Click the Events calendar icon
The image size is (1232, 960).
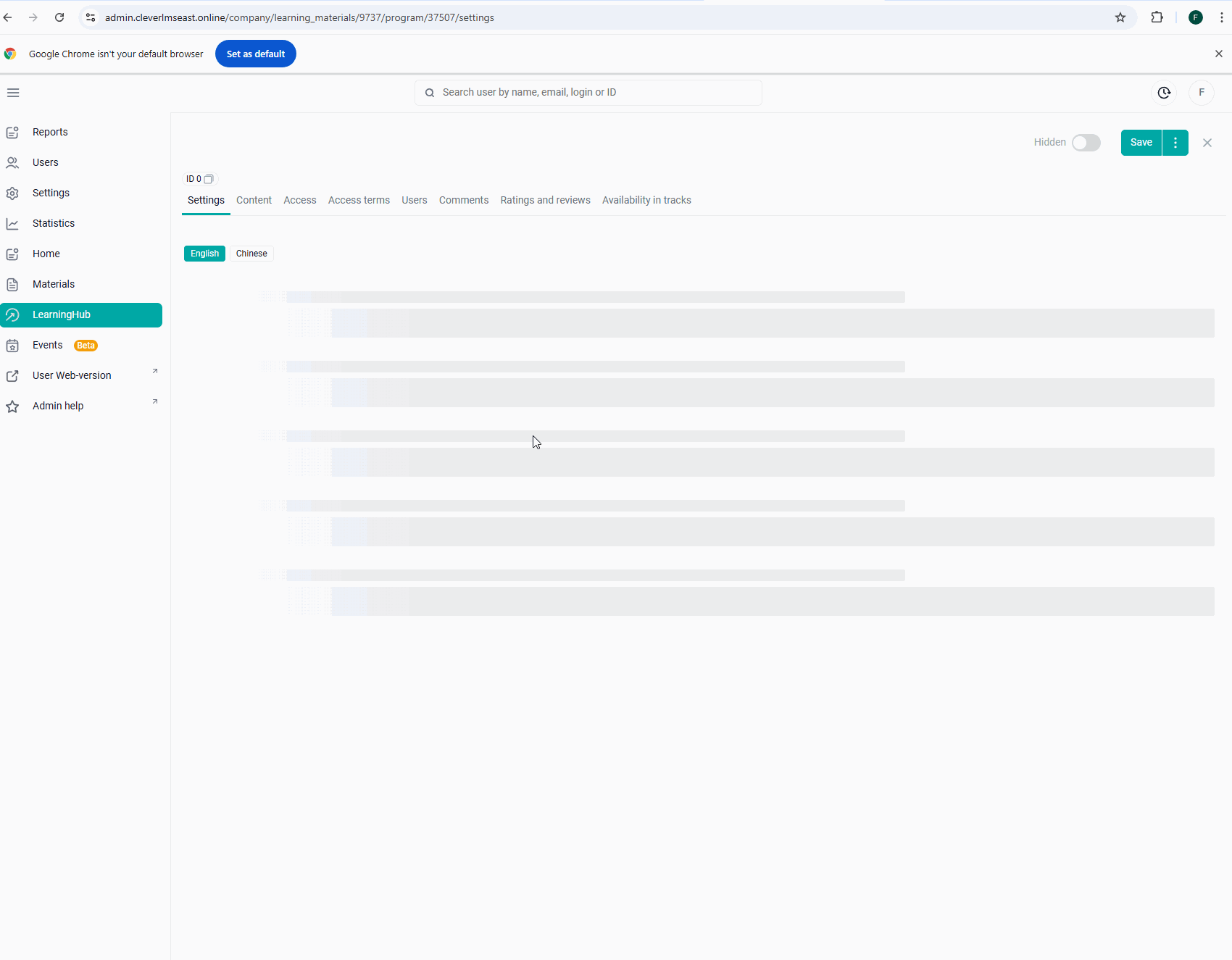(x=12, y=345)
